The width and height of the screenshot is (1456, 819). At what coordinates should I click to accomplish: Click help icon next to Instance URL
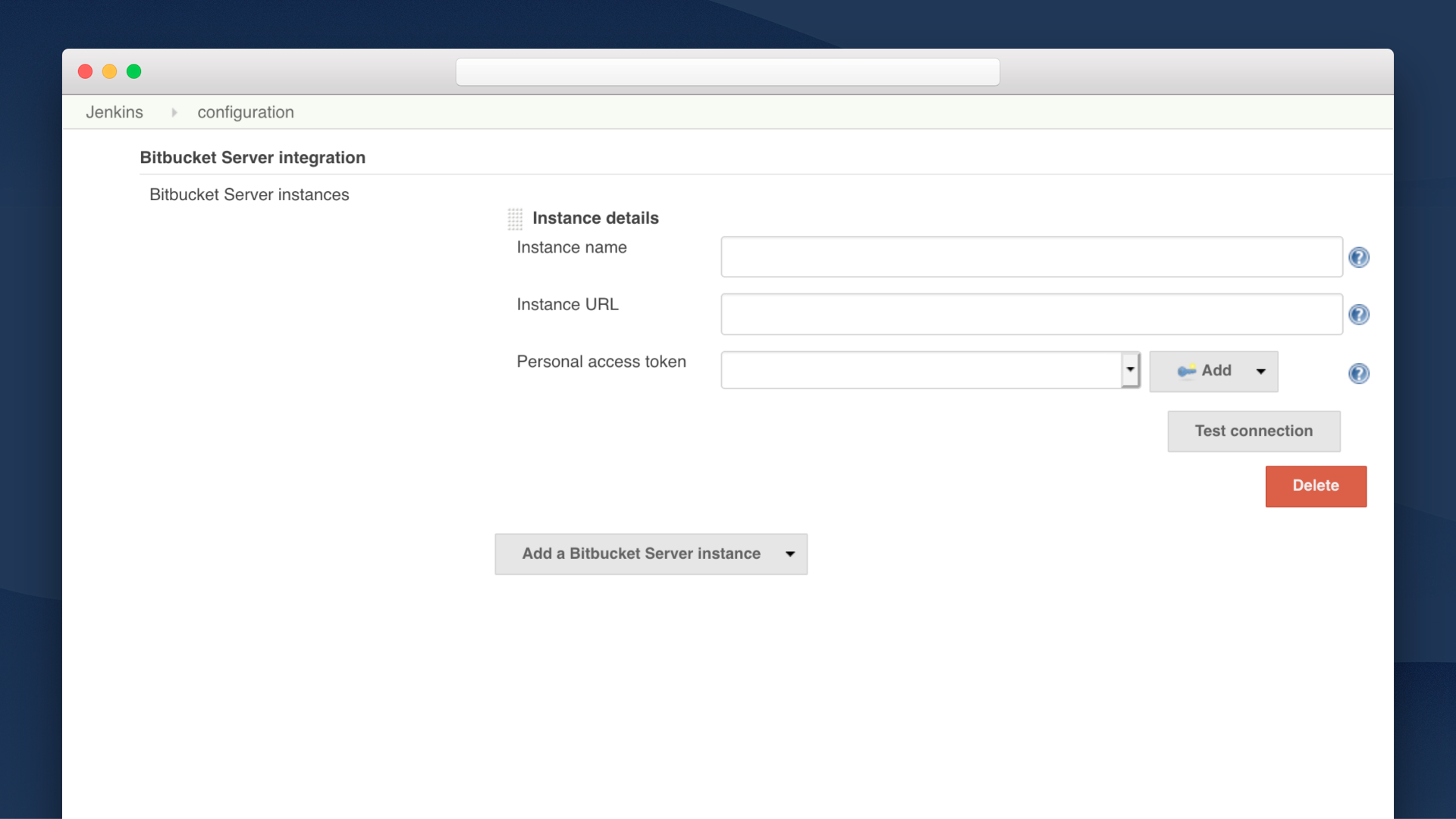[1358, 315]
